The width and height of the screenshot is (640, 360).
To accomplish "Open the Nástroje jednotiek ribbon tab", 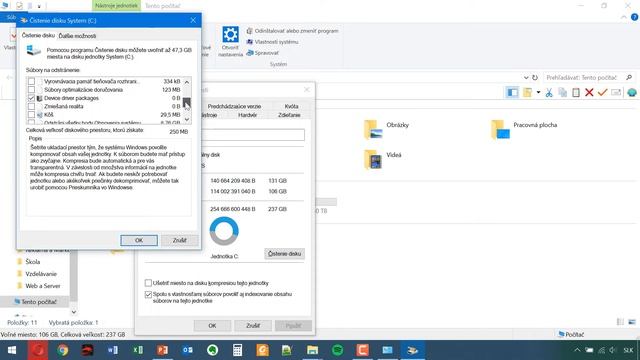I will 116,6.
